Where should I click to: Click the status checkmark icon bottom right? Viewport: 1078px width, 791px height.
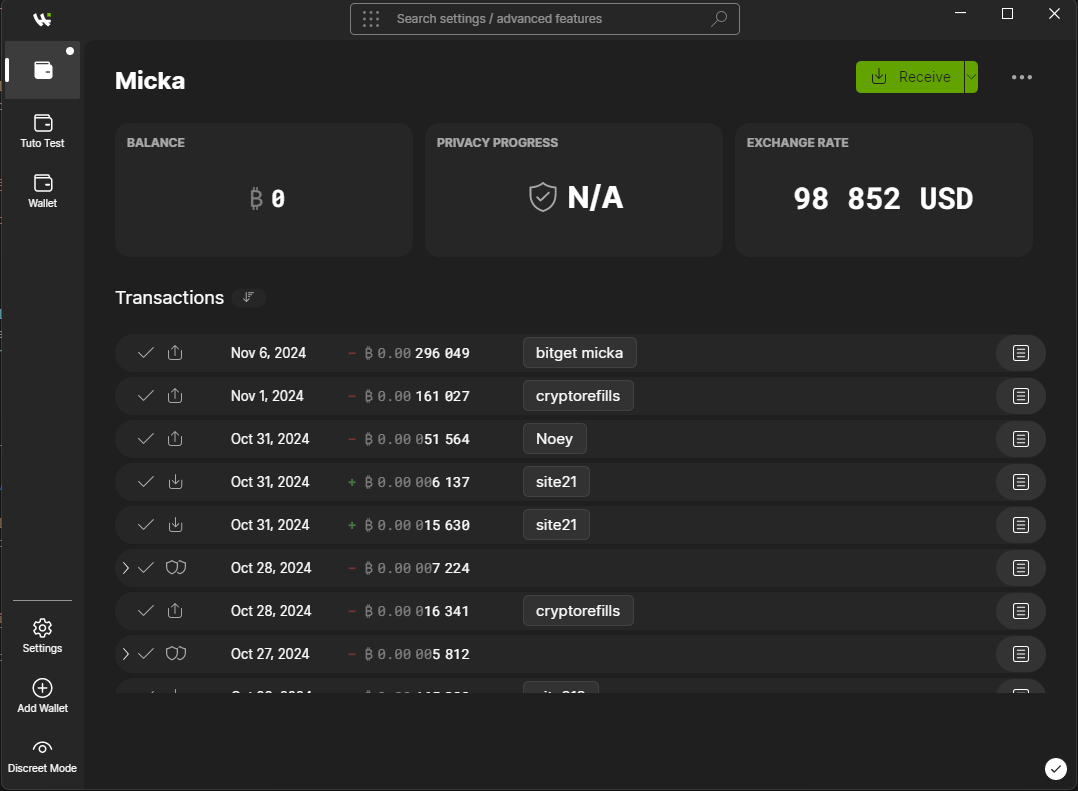point(1055,768)
